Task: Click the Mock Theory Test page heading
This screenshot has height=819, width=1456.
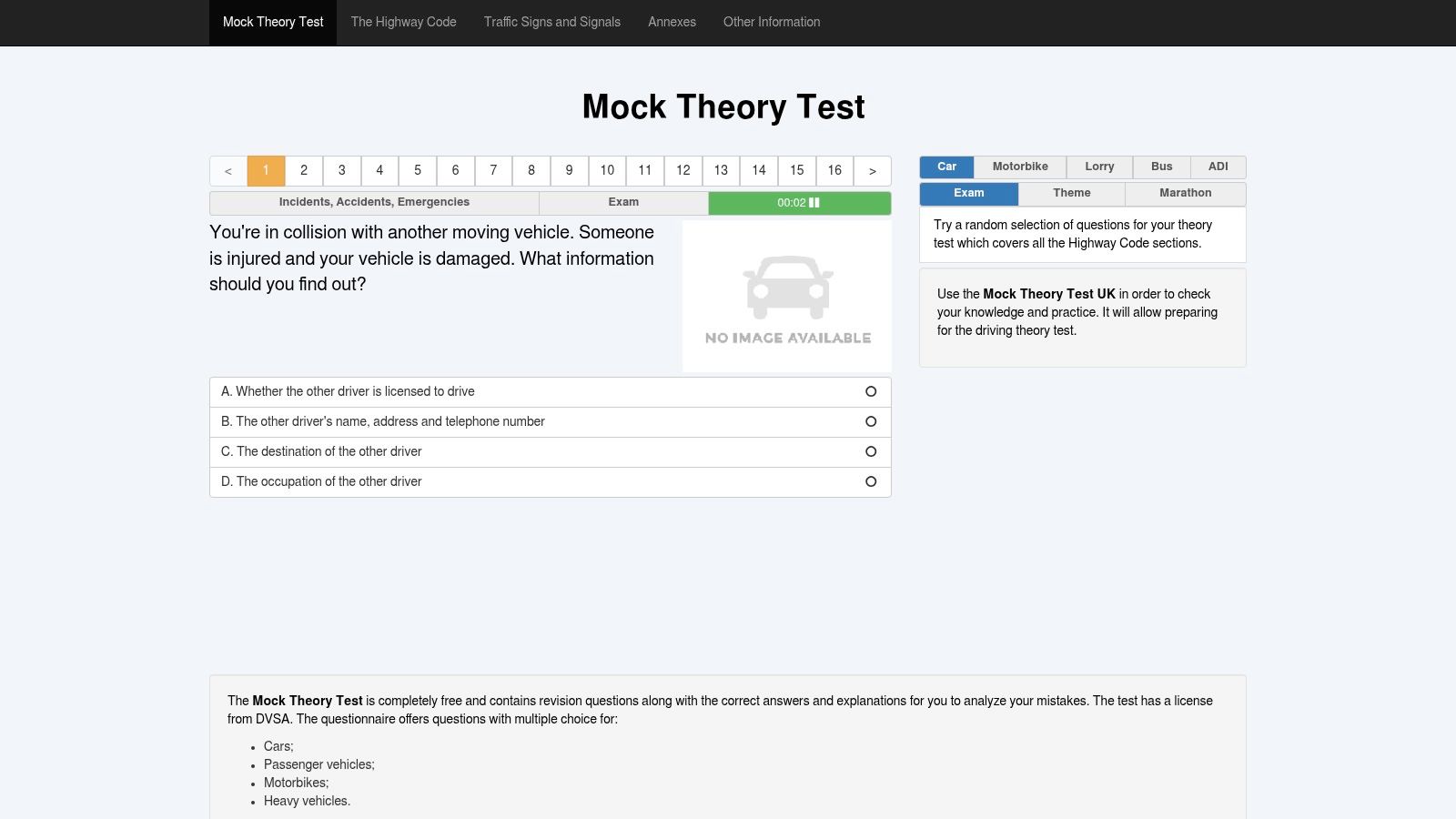Action: pyautogui.click(x=723, y=107)
